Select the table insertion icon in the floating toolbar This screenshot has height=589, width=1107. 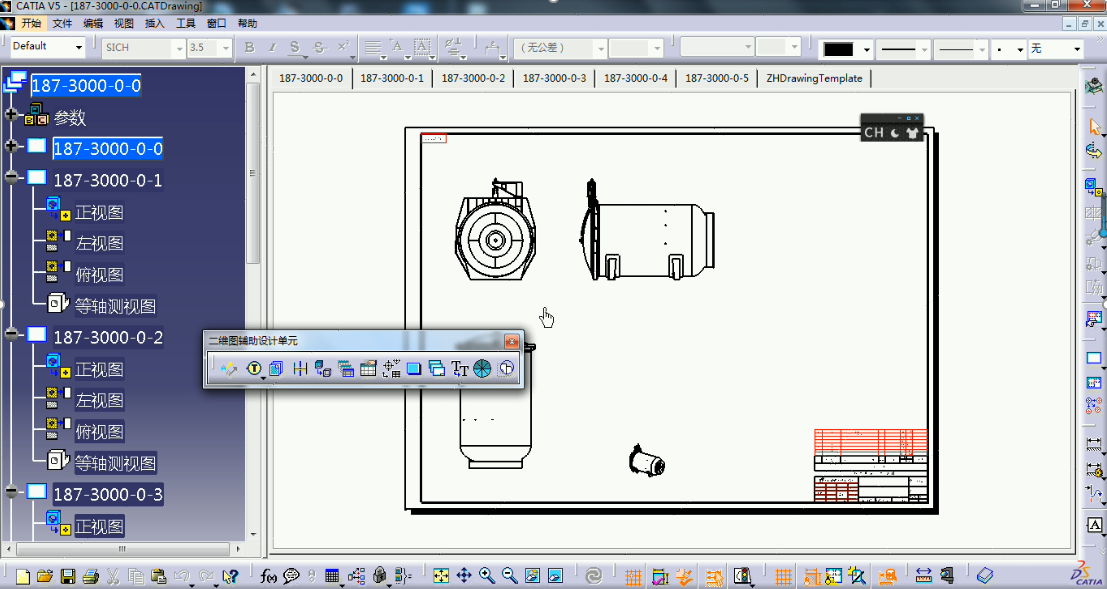tap(367, 368)
